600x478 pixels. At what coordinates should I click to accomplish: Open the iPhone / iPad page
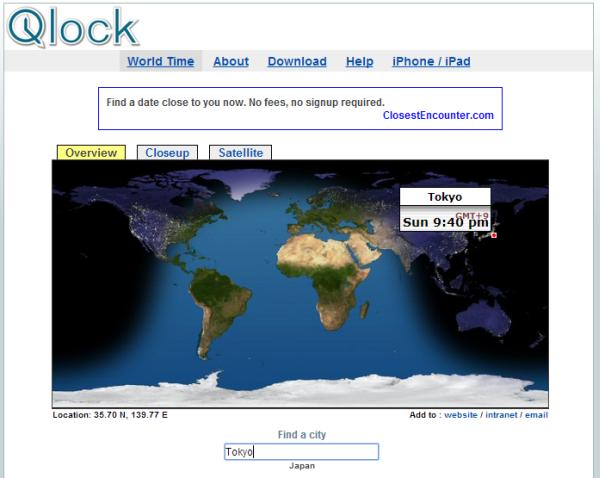pyautogui.click(x=431, y=61)
